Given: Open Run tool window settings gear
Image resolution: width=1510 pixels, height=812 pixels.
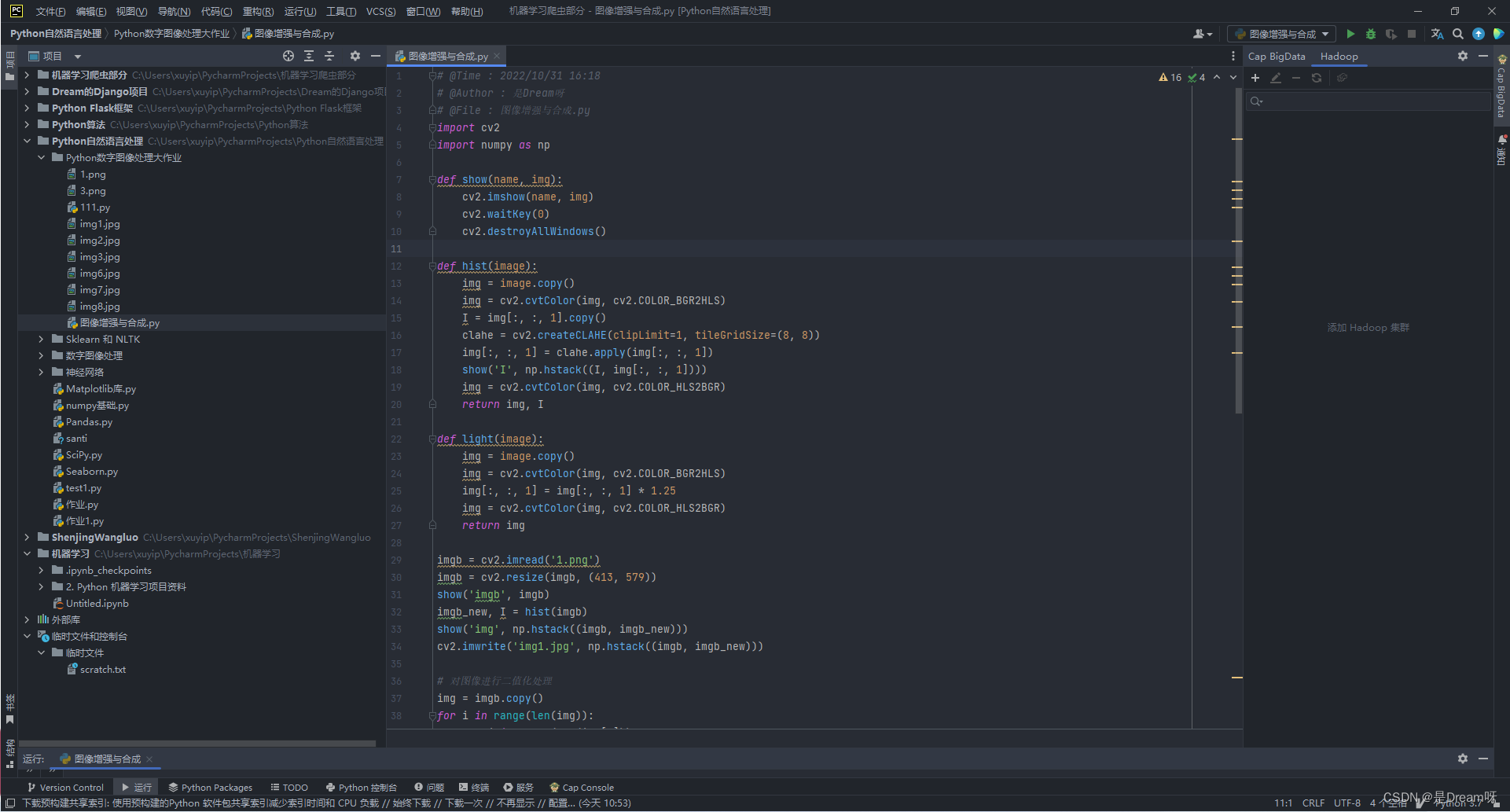Looking at the screenshot, I should point(1462,759).
